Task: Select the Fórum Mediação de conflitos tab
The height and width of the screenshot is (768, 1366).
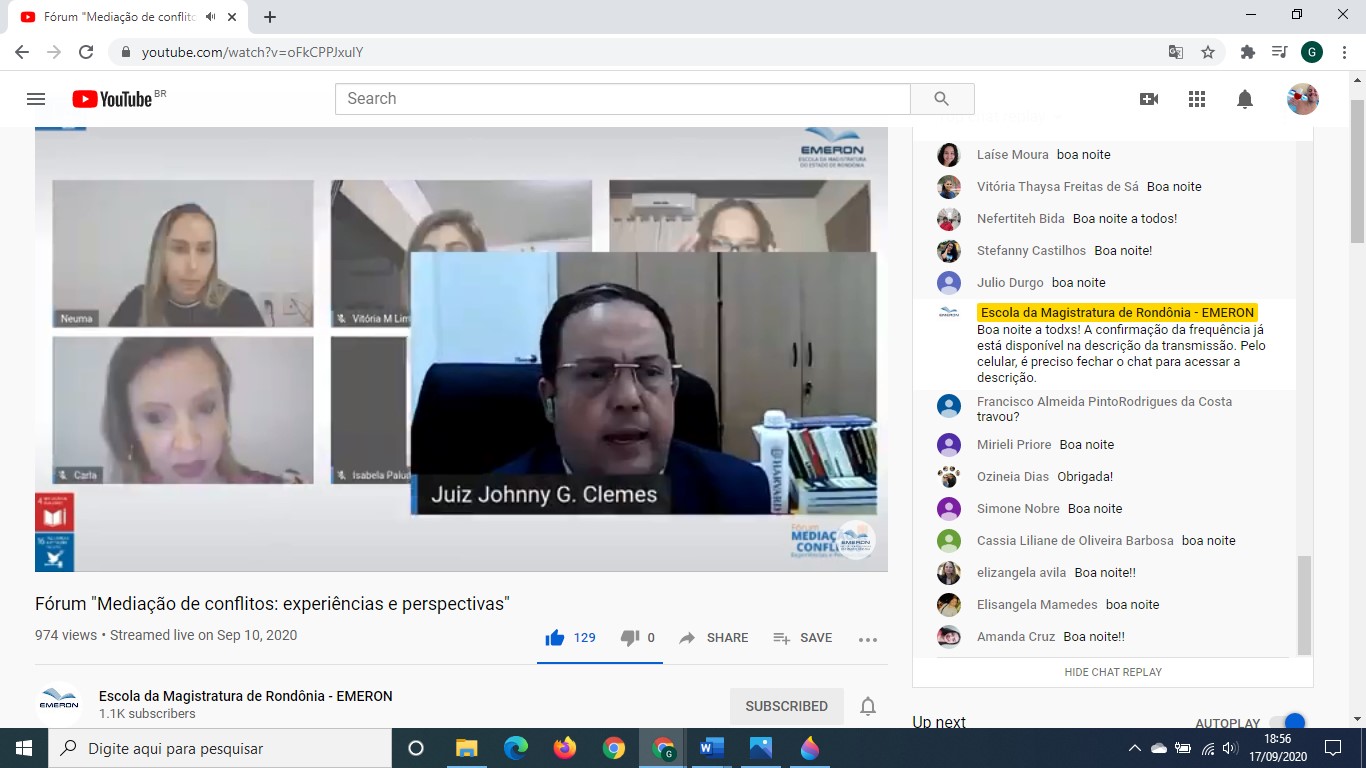Action: pos(110,17)
